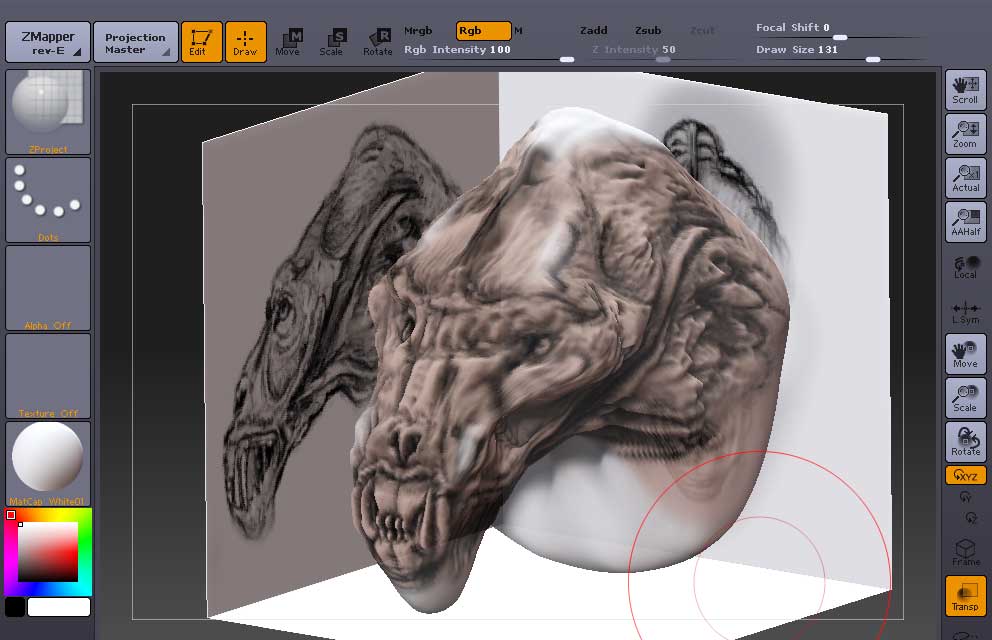Frame the model in the viewport

965,552
